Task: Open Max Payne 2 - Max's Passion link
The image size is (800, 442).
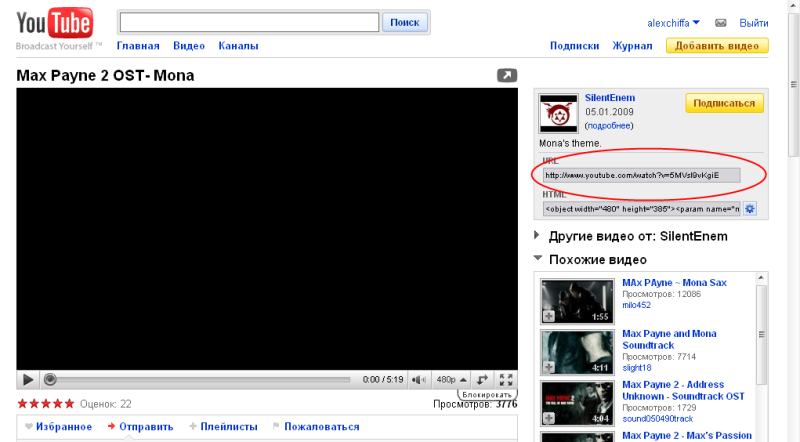Action: pos(687,436)
